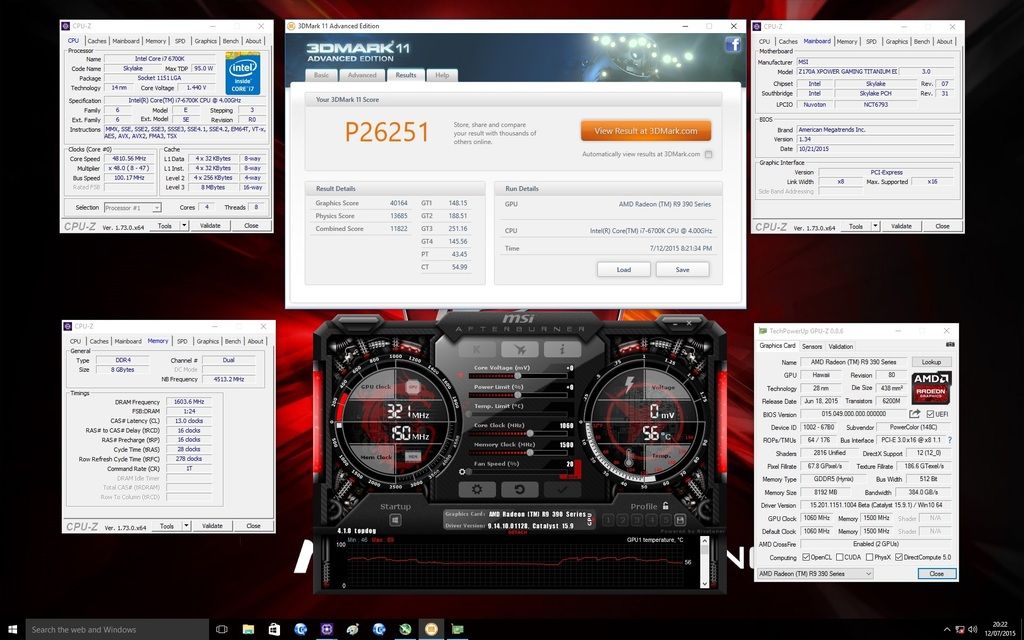Enable automatically view results at 3DMark.com

(709, 154)
